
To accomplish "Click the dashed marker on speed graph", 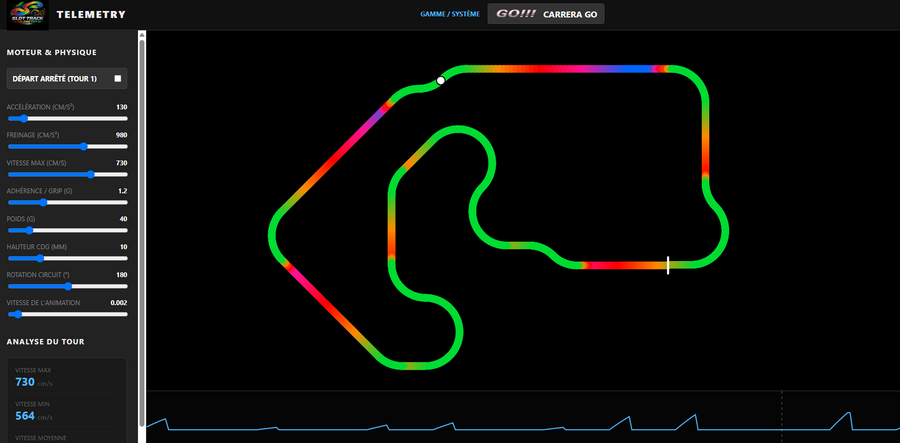I will tap(781, 417).
